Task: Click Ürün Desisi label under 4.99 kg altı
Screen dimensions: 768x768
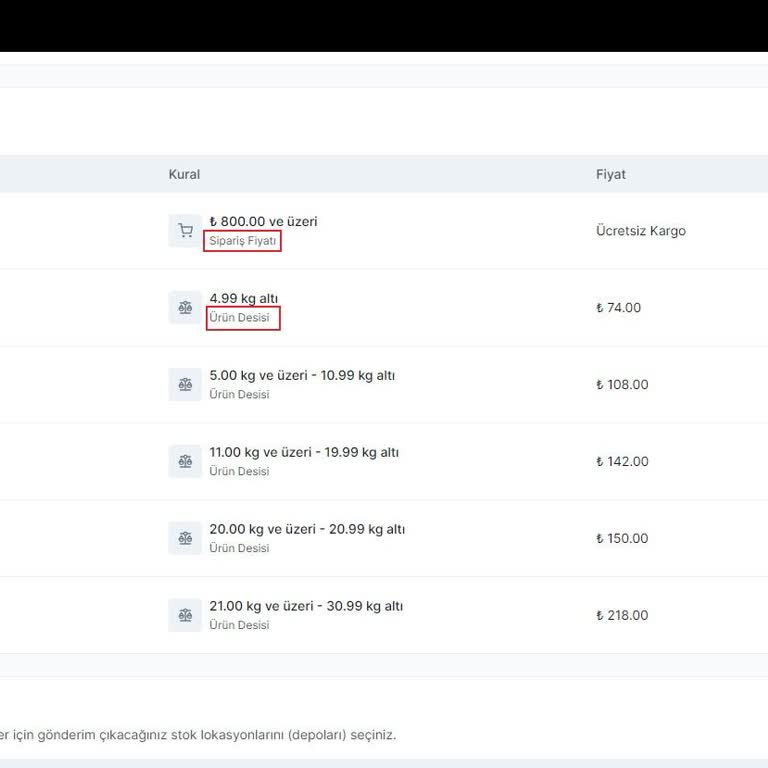Action: pos(242,318)
